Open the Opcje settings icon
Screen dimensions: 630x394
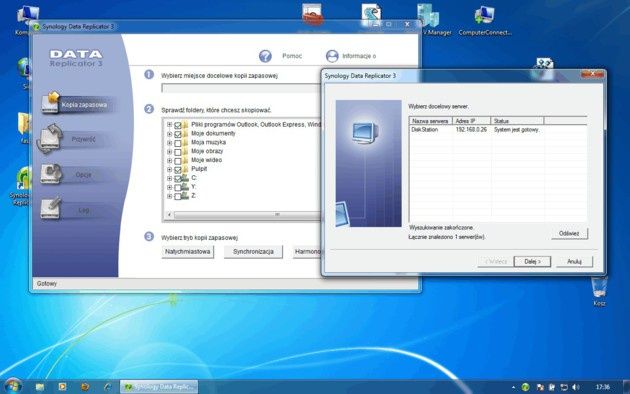pos(51,174)
